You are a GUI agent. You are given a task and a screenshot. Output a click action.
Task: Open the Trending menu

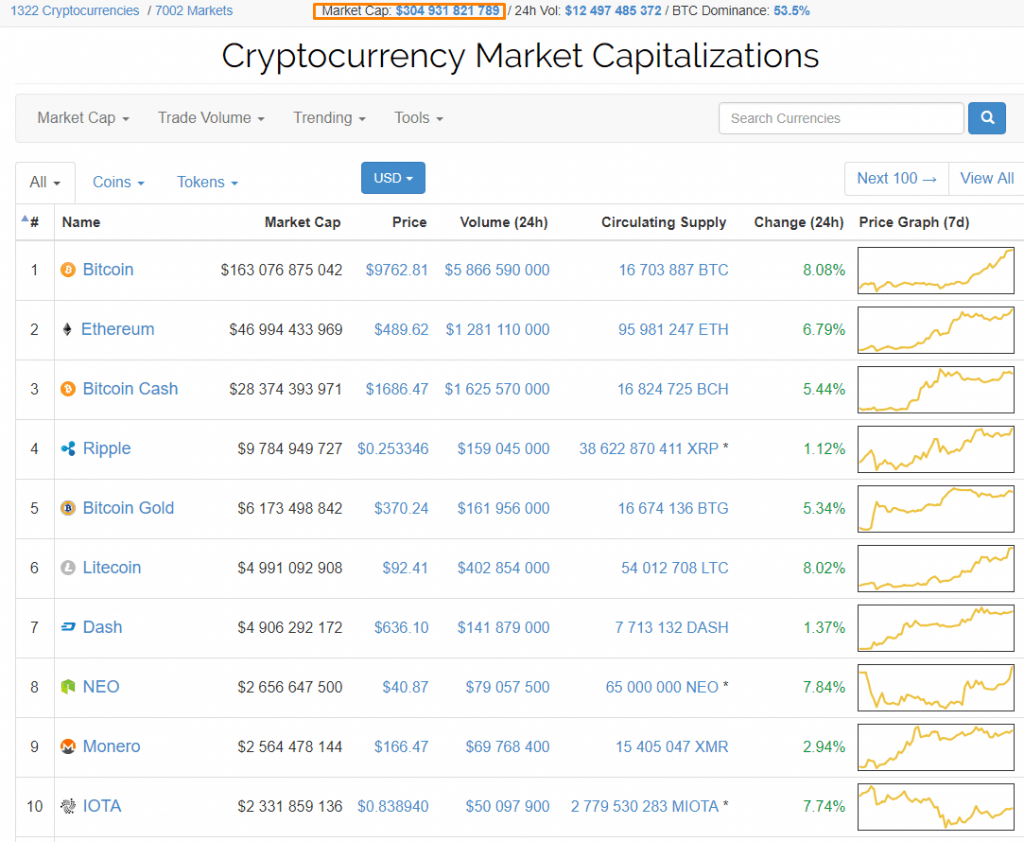coord(329,118)
